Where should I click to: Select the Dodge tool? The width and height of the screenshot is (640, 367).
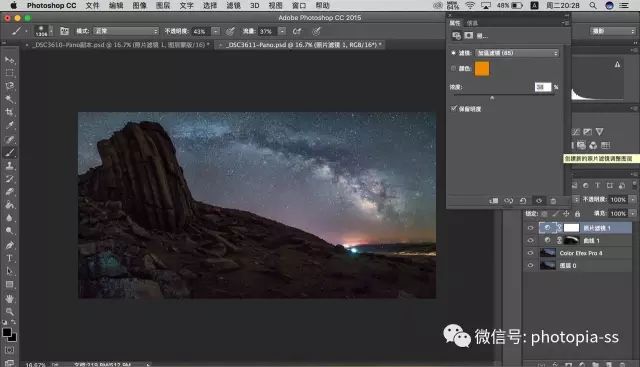9,231
